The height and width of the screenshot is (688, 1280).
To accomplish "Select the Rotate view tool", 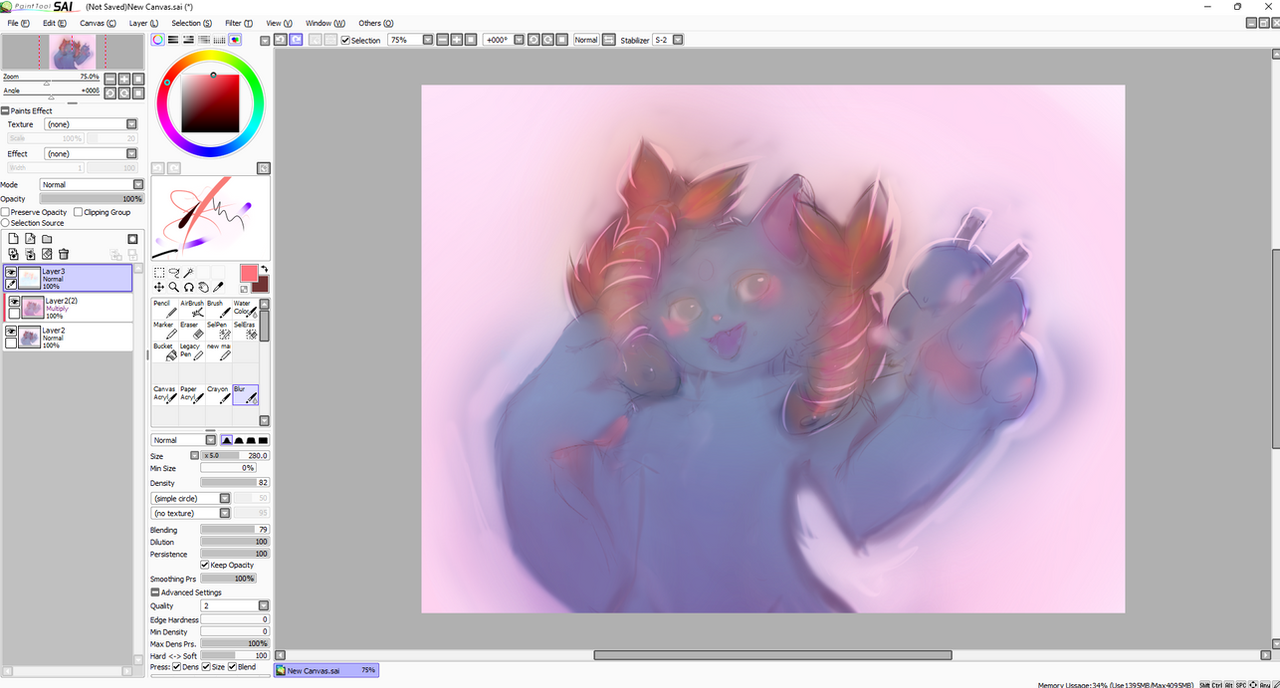I will click(x=188, y=287).
